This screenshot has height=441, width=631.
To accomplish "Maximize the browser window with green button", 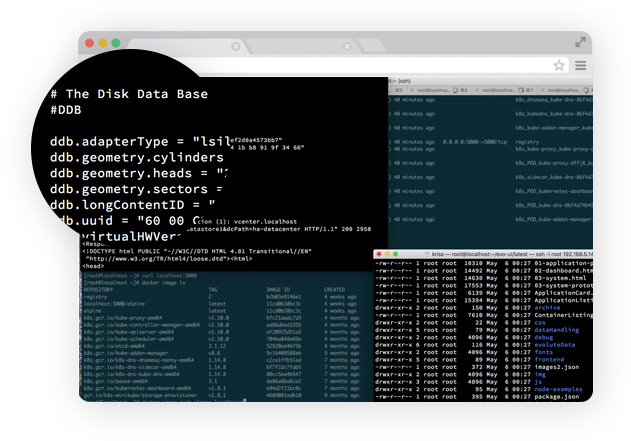I will [116, 43].
